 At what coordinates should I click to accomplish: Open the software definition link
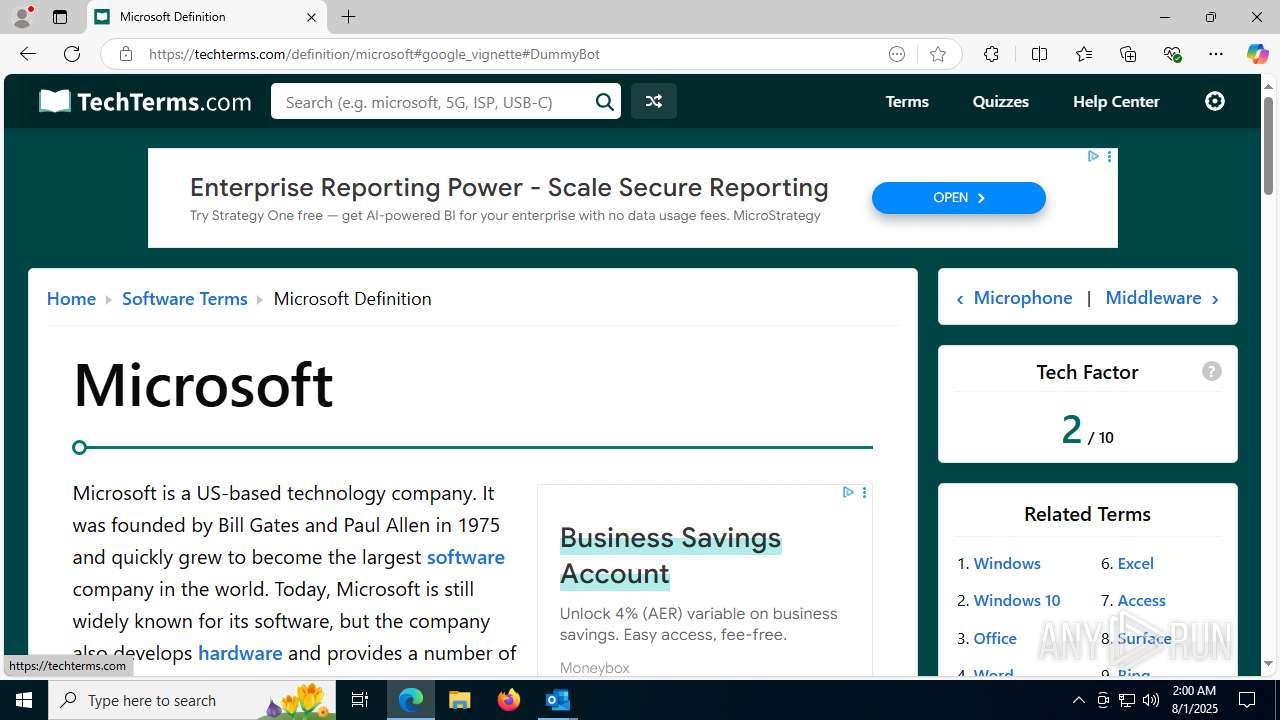465,557
